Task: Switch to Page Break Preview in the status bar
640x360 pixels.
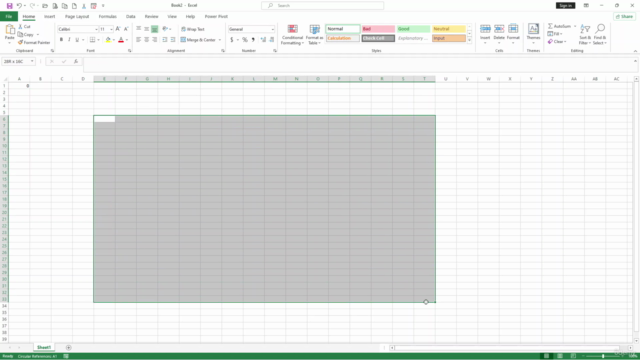Action: click(573, 356)
